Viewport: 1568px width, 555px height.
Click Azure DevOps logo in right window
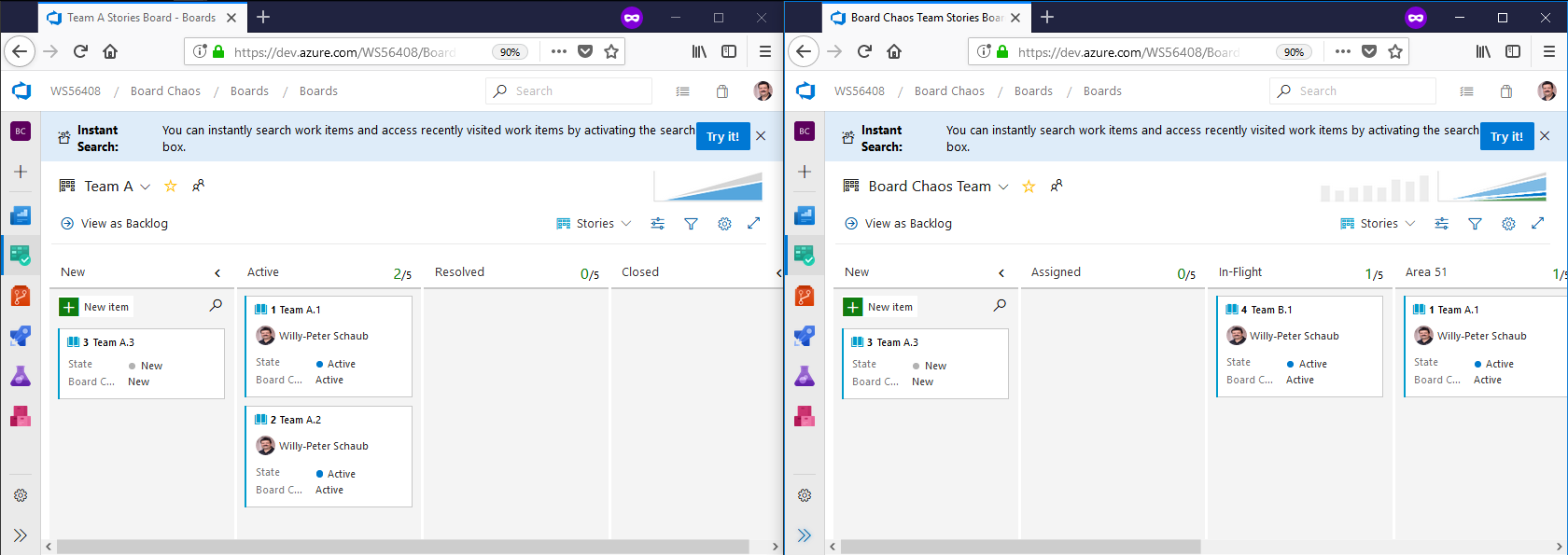pos(805,90)
